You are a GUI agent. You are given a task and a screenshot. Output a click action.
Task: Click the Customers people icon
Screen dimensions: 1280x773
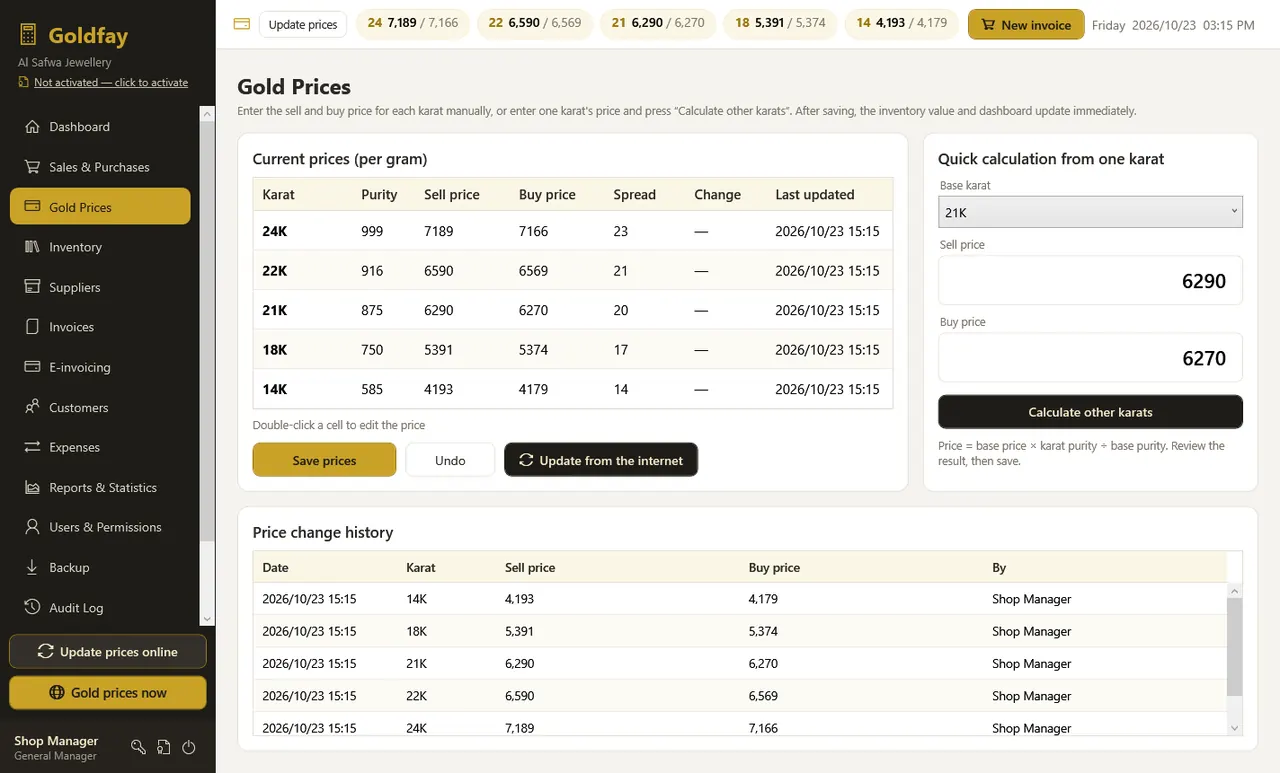[x=32, y=407]
